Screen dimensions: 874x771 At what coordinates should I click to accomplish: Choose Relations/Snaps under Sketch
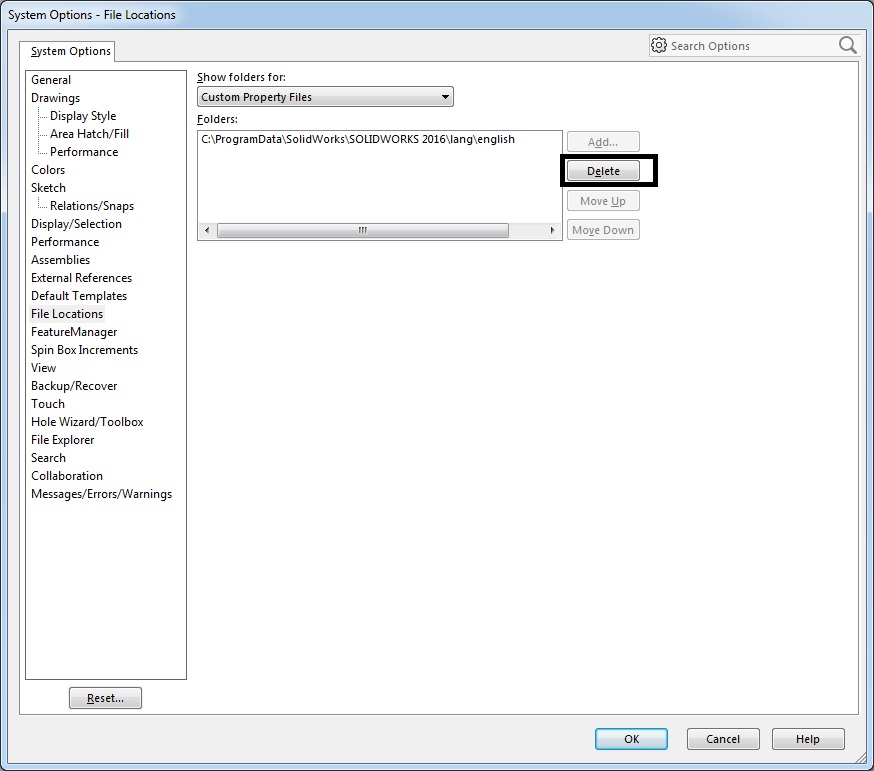92,206
